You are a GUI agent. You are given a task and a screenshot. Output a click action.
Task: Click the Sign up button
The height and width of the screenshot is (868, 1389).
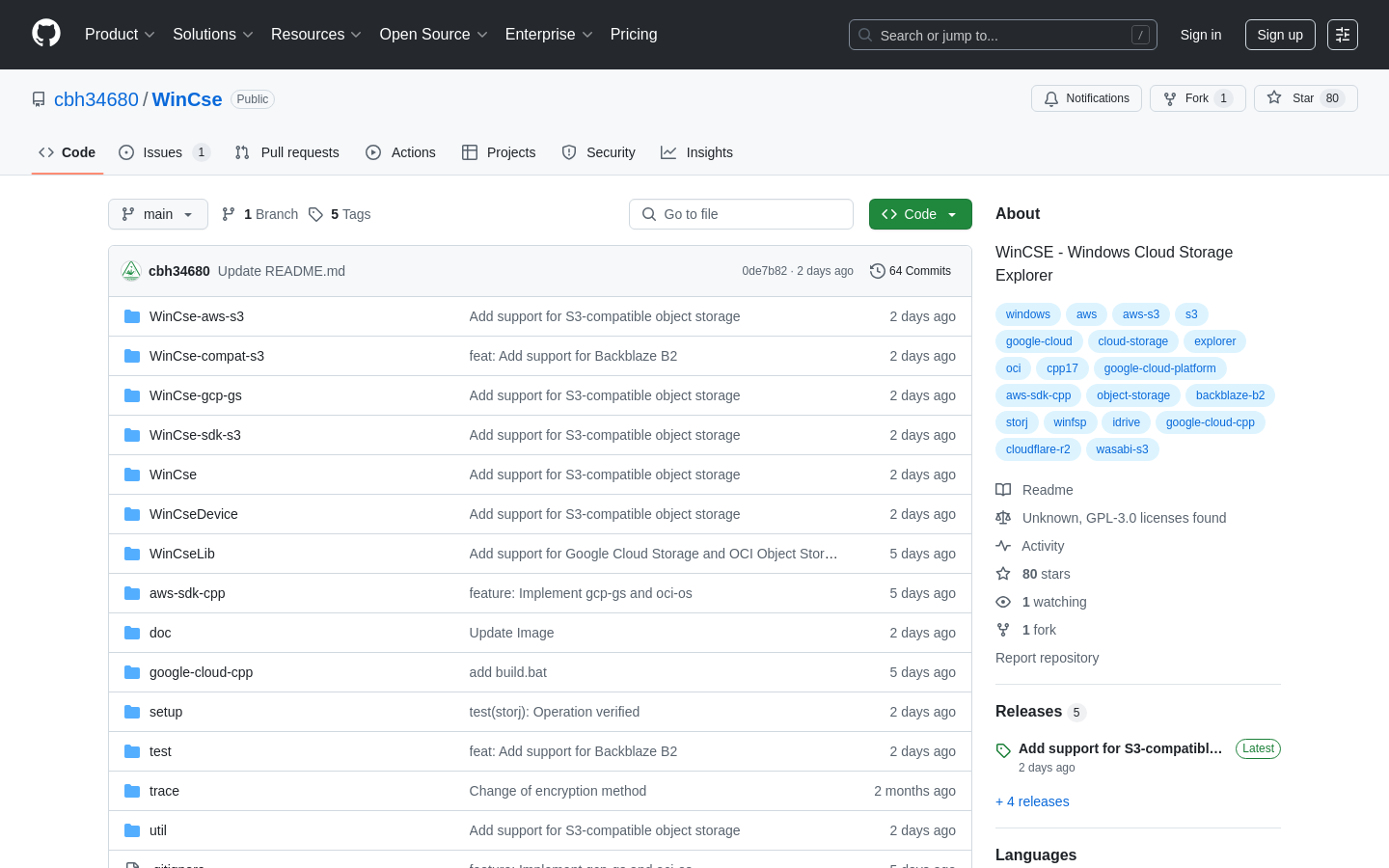pyautogui.click(x=1280, y=35)
